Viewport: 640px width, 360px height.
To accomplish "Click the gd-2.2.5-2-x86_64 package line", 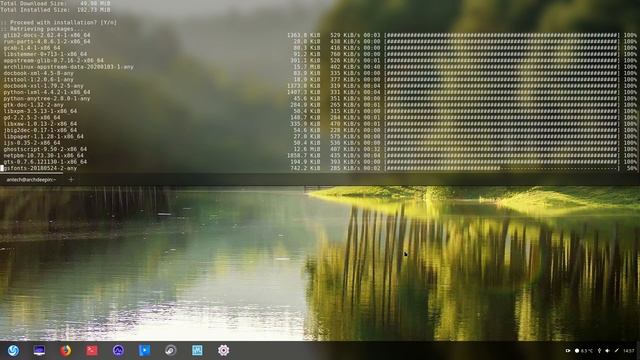I will pyautogui.click(x=32, y=118).
